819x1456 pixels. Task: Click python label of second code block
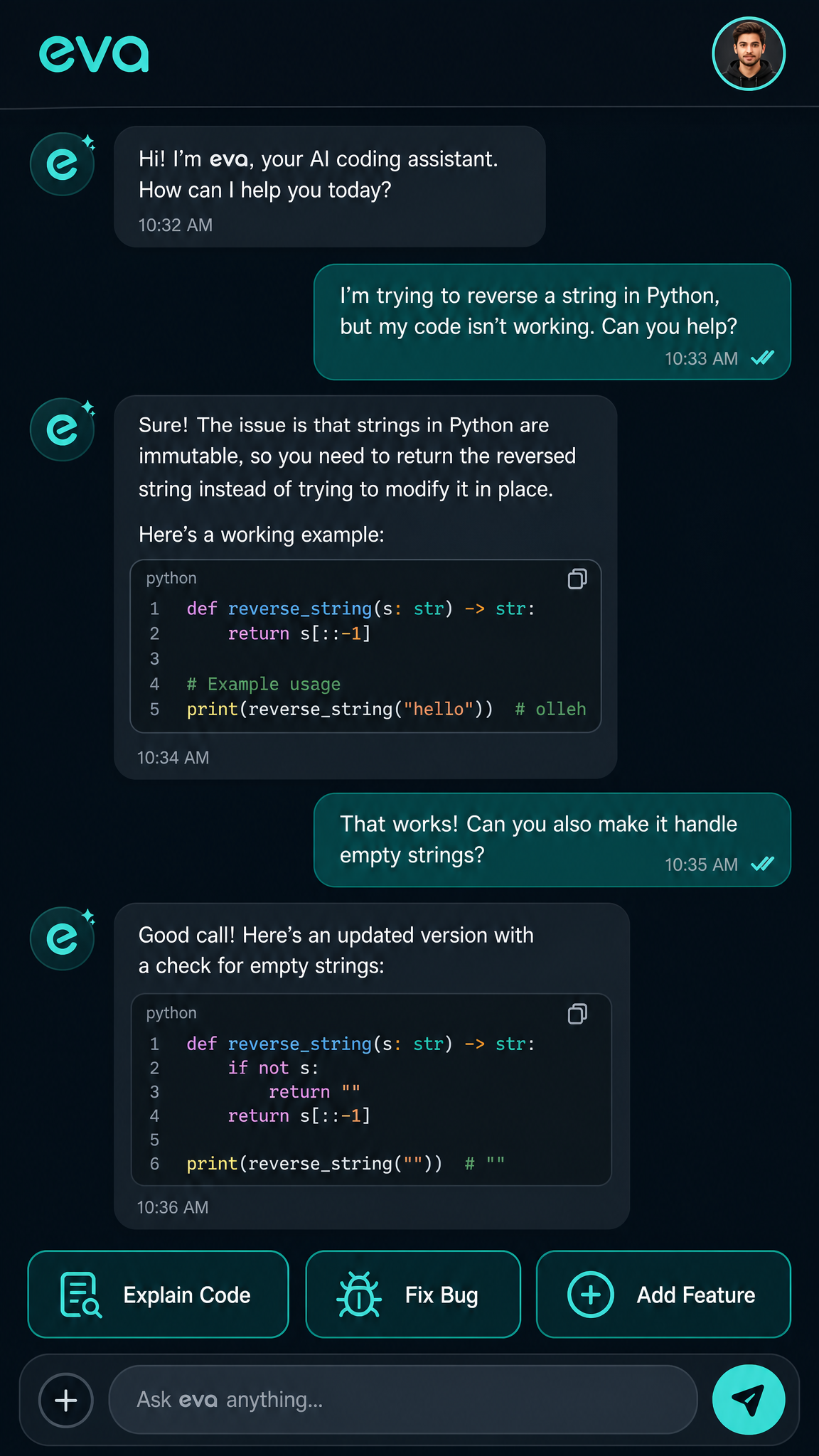point(171,1013)
